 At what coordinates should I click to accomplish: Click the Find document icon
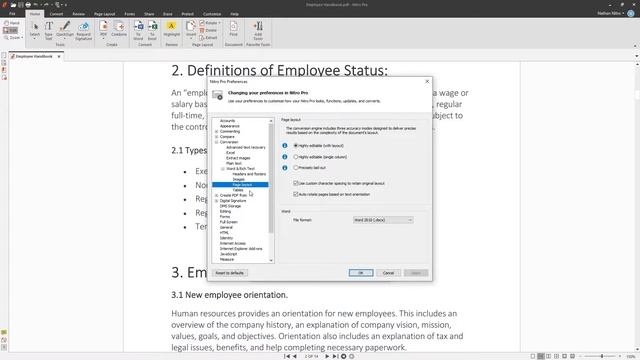(x=233, y=29)
